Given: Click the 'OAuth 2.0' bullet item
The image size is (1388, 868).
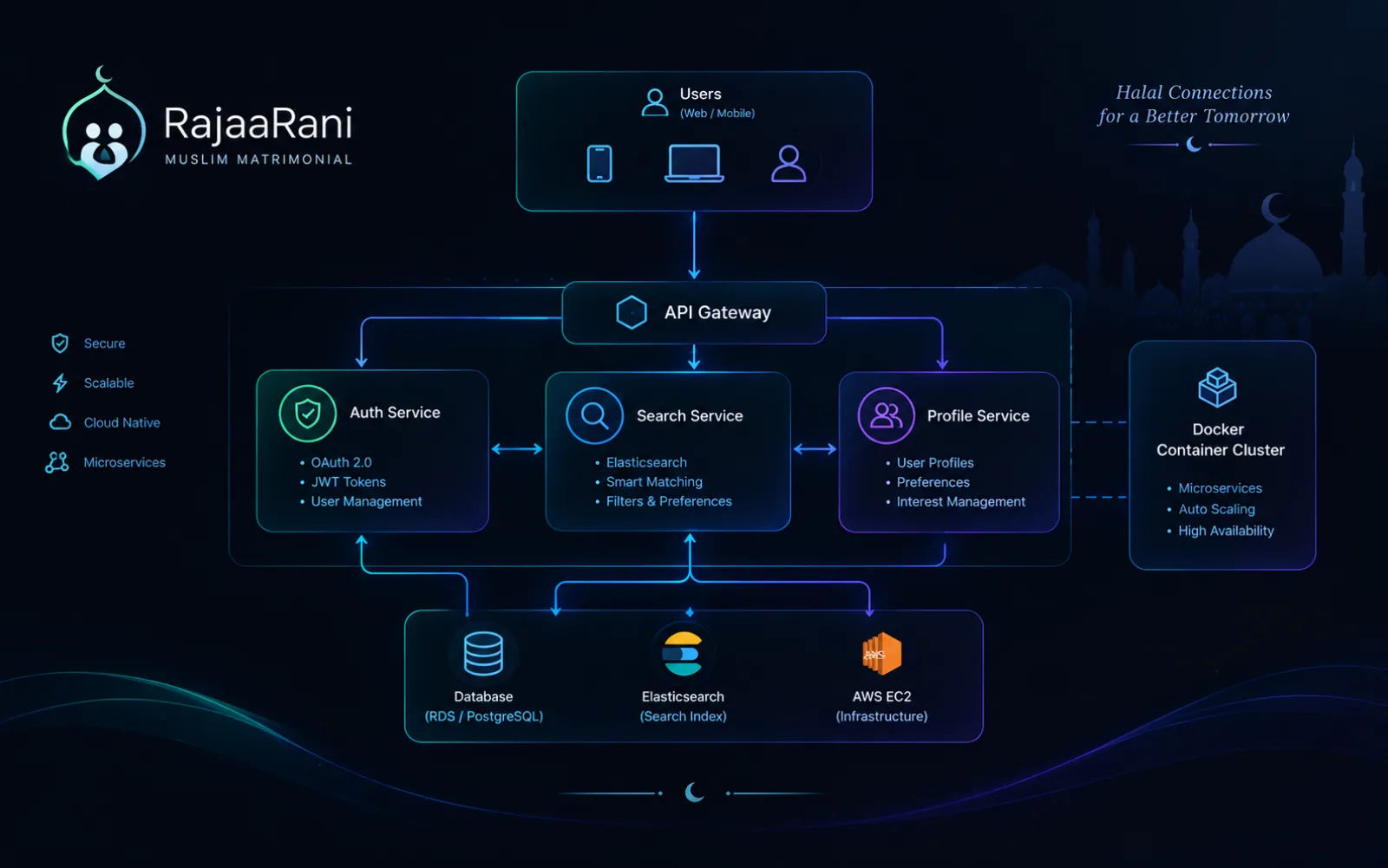Looking at the screenshot, I should [341, 462].
